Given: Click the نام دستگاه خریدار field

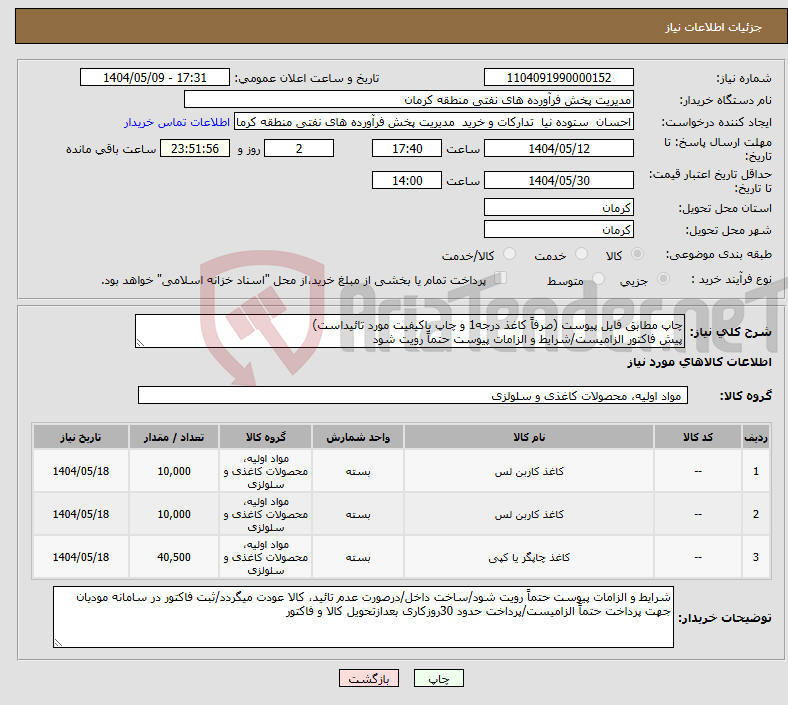Looking at the screenshot, I should (409, 100).
